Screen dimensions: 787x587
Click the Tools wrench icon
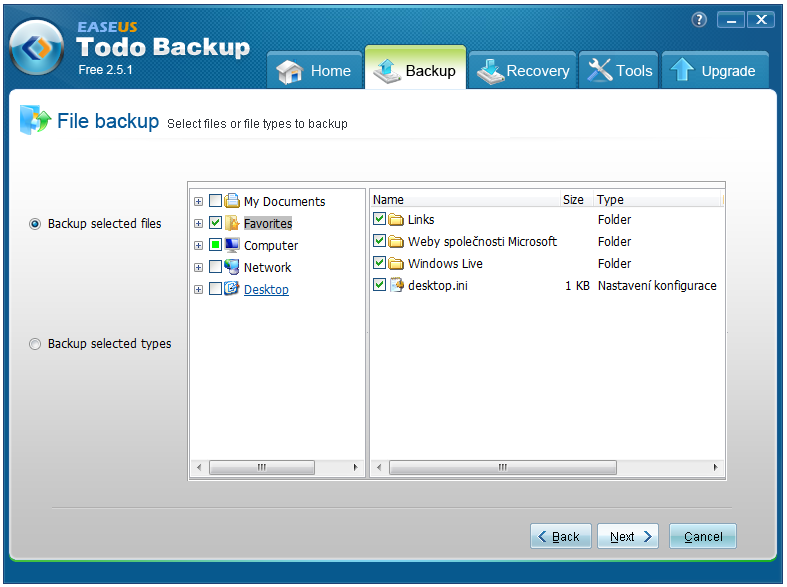(x=600, y=70)
